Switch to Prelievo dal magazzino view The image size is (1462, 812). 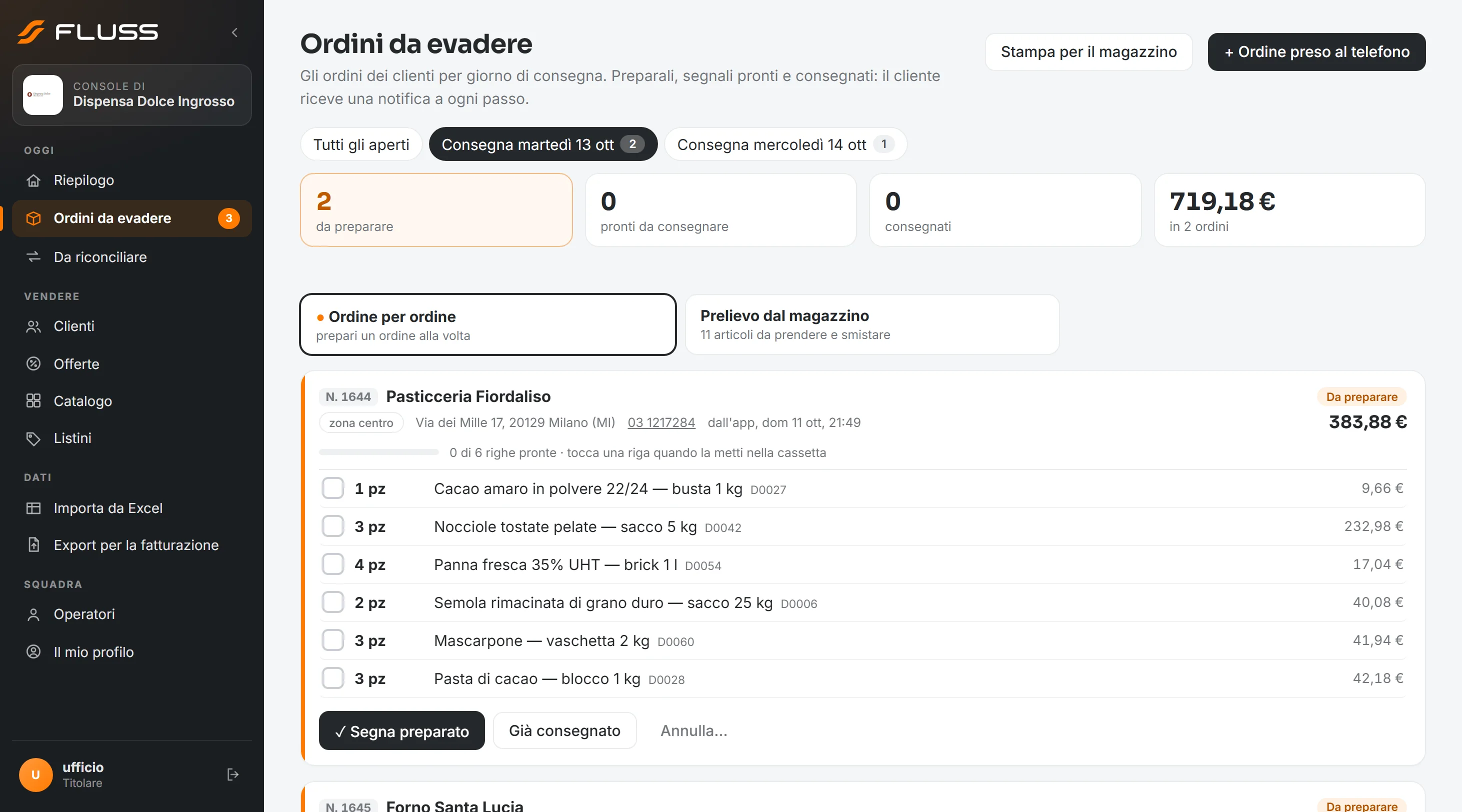tap(872, 324)
